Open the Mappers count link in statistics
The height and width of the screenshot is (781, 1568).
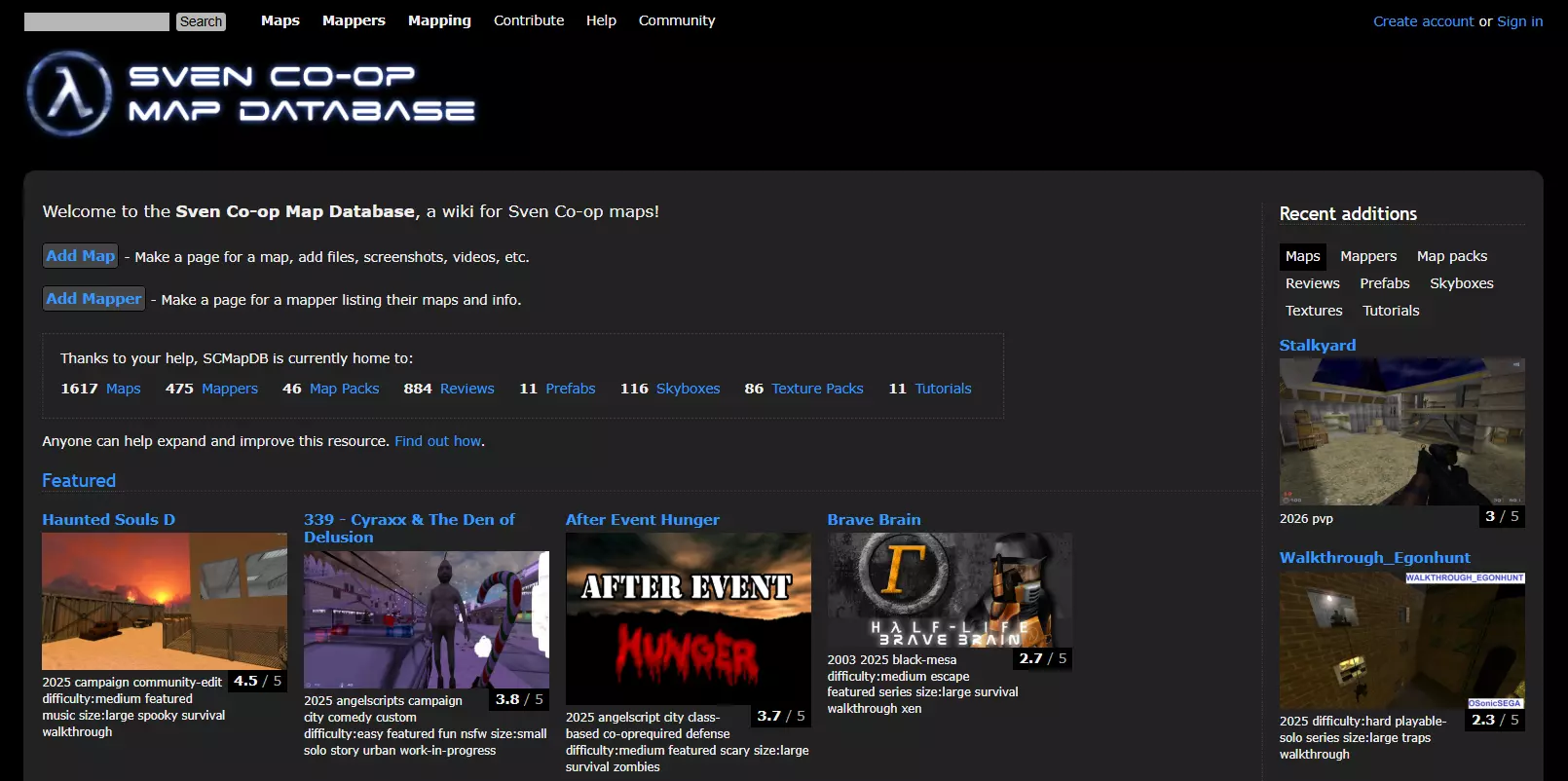pyautogui.click(x=230, y=389)
